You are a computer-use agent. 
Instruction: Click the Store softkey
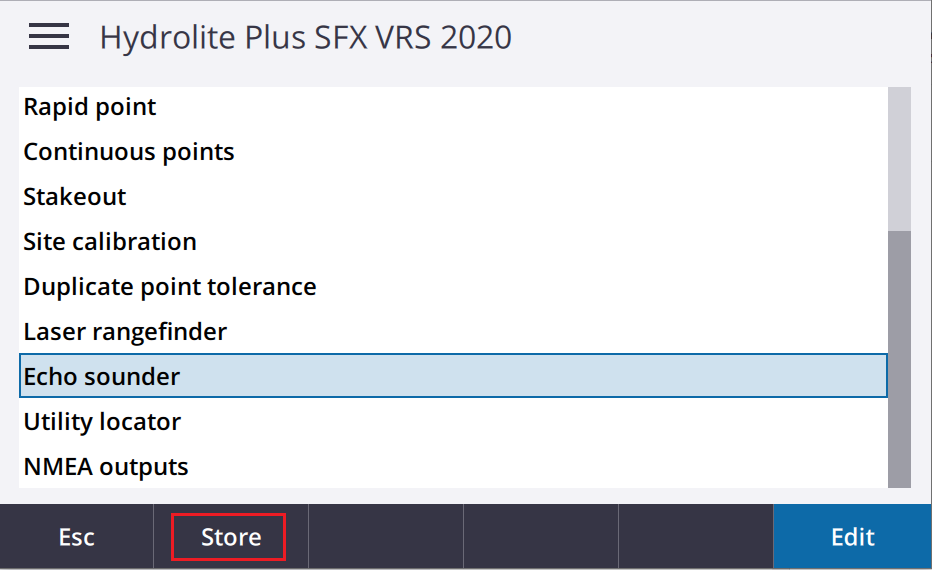click(x=231, y=537)
